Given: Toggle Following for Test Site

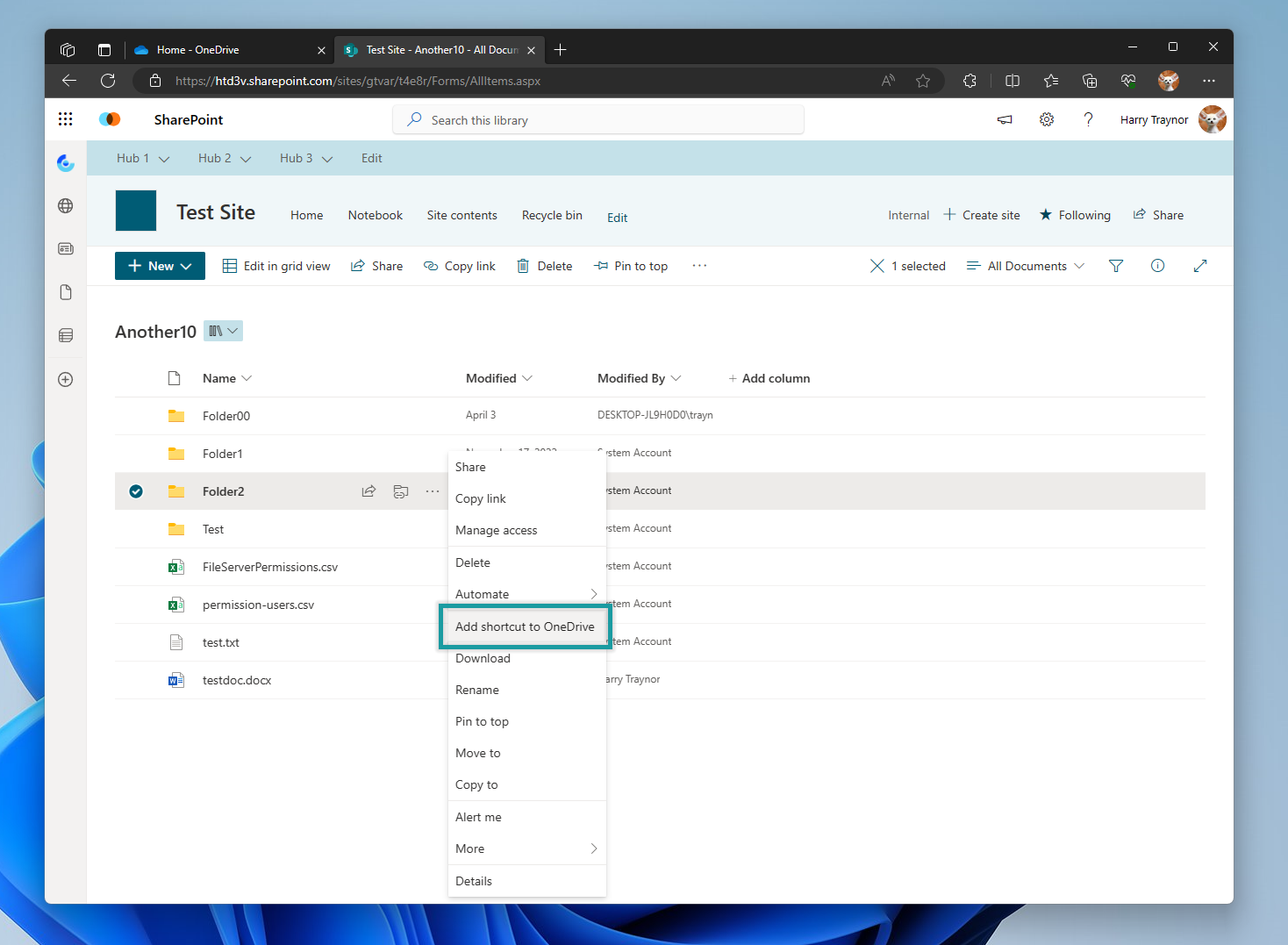Looking at the screenshot, I should coord(1075,214).
